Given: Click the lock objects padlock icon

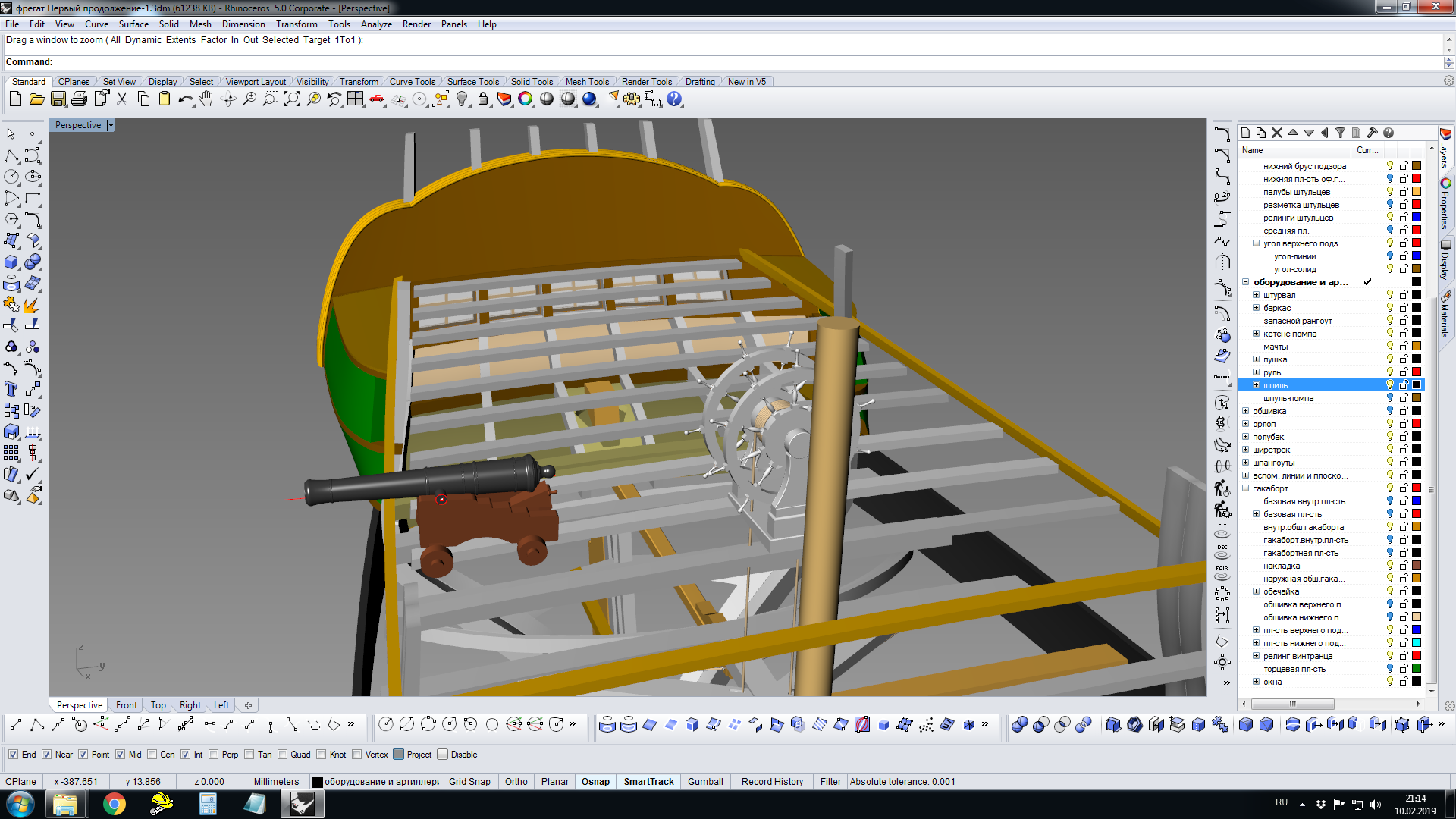Looking at the screenshot, I should coord(483,99).
